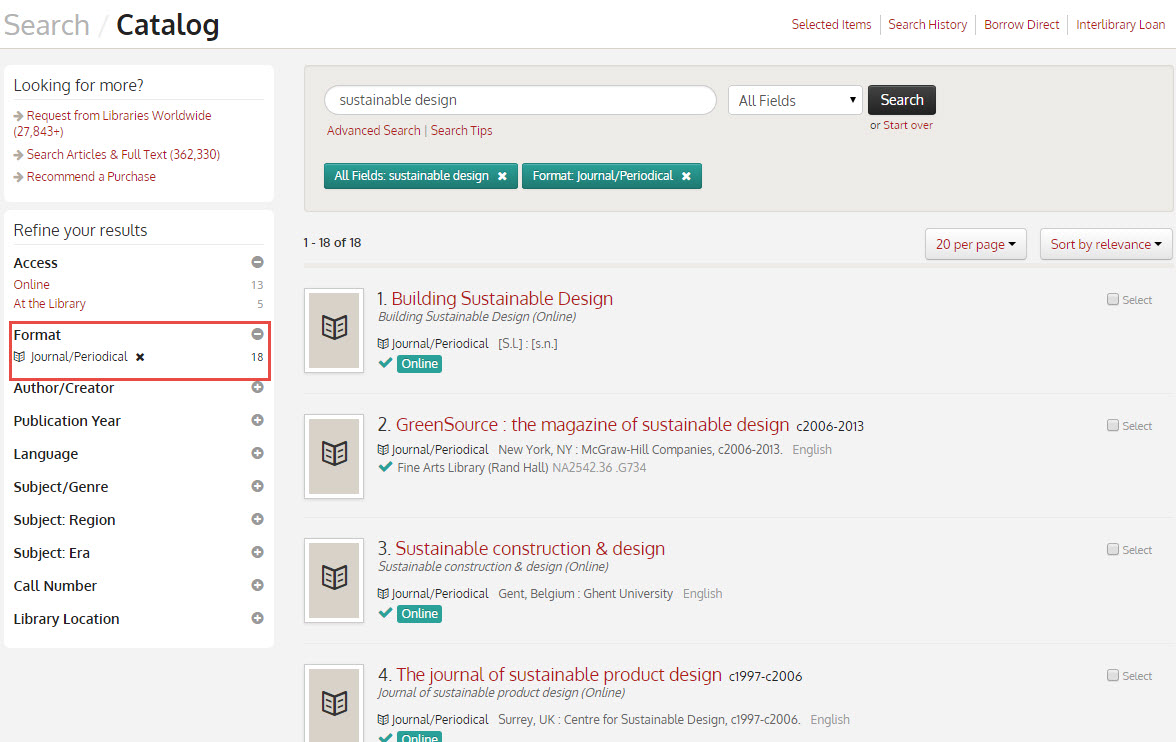Viewport: 1176px width, 742px height.
Task: Expand the Author/Creator facet
Action: [257, 387]
